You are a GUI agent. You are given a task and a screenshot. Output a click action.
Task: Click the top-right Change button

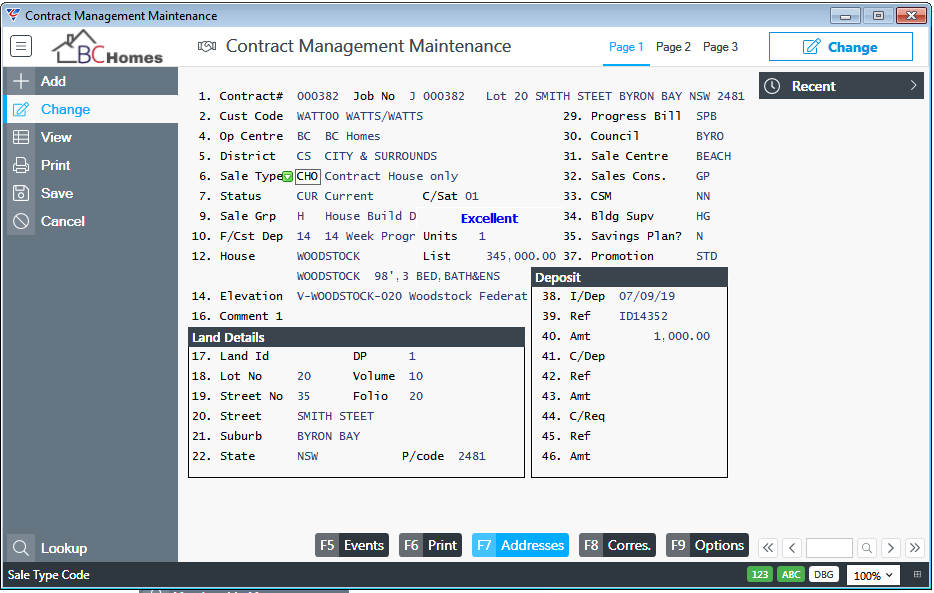click(840, 46)
